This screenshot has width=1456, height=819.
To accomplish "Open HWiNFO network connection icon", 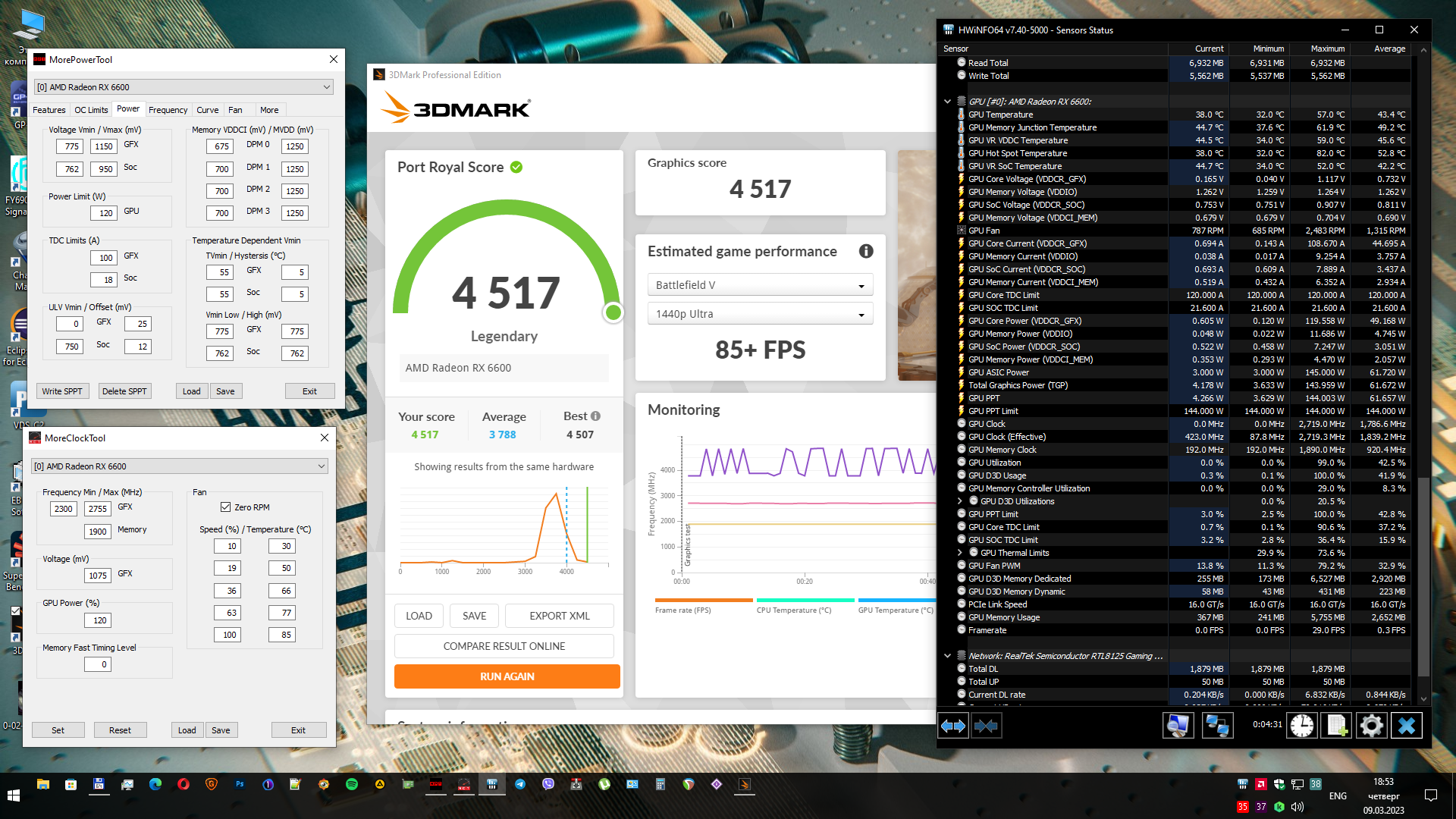I will pyautogui.click(x=1217, y=726).
